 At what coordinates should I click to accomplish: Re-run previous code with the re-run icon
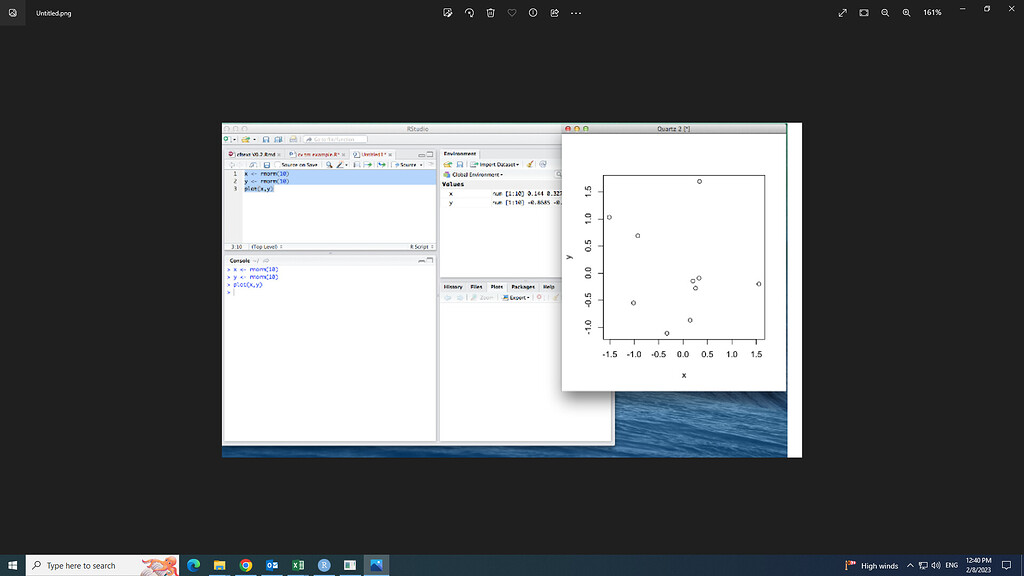pos(382,164)
